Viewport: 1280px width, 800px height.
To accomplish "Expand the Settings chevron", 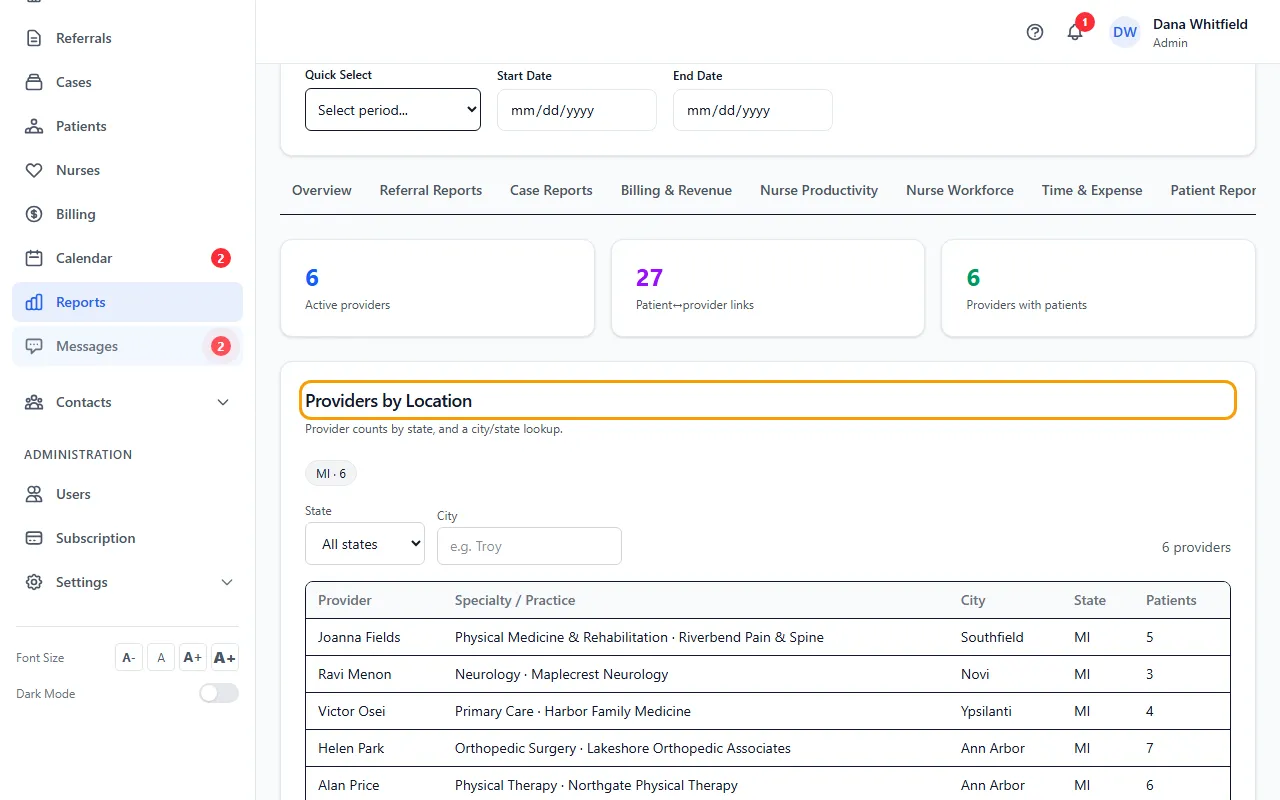I will (227, 582).
